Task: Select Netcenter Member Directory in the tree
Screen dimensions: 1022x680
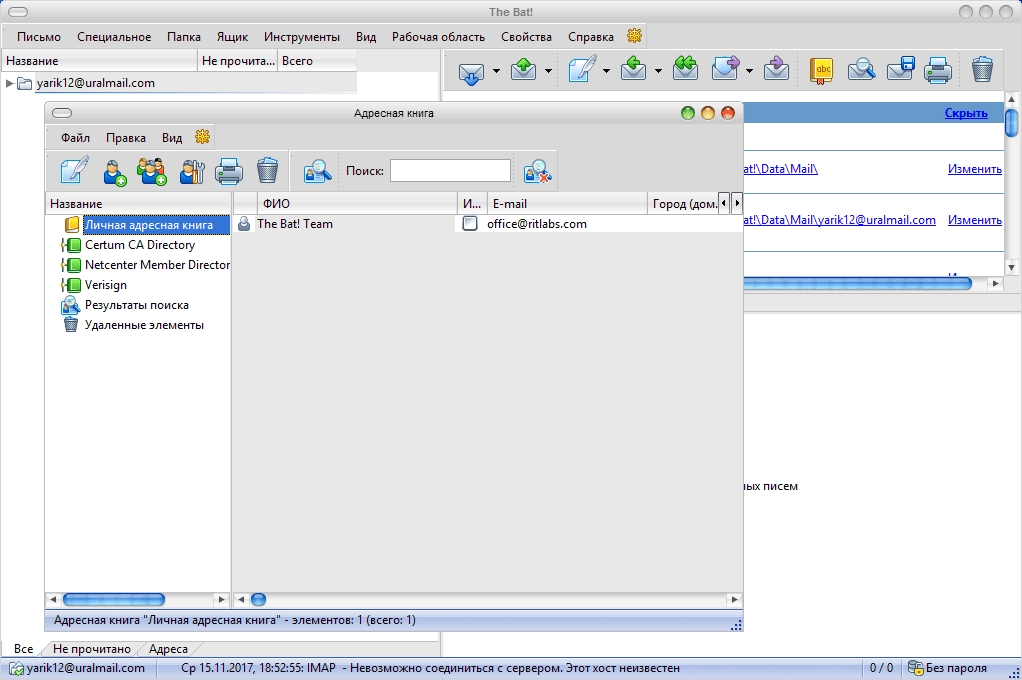Action: click(157, 265)
